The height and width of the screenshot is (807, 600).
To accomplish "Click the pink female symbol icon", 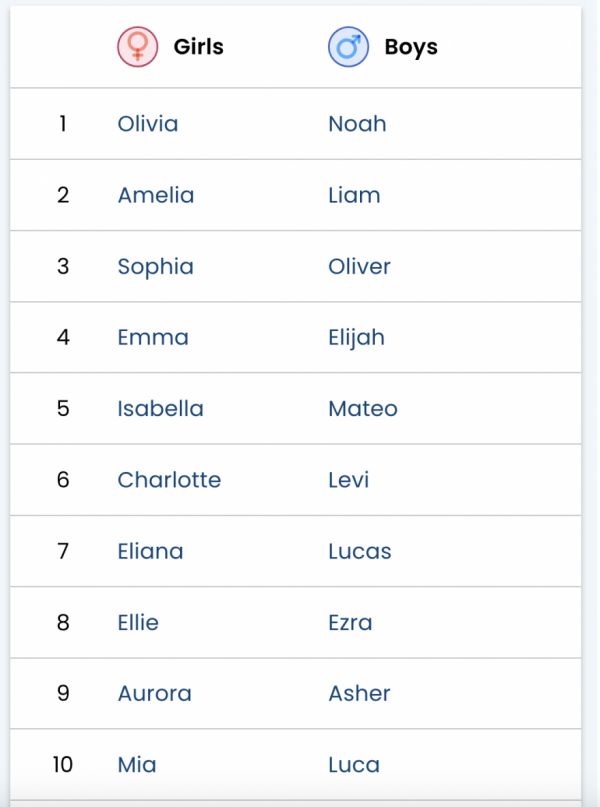I will (x=137, y=47).
